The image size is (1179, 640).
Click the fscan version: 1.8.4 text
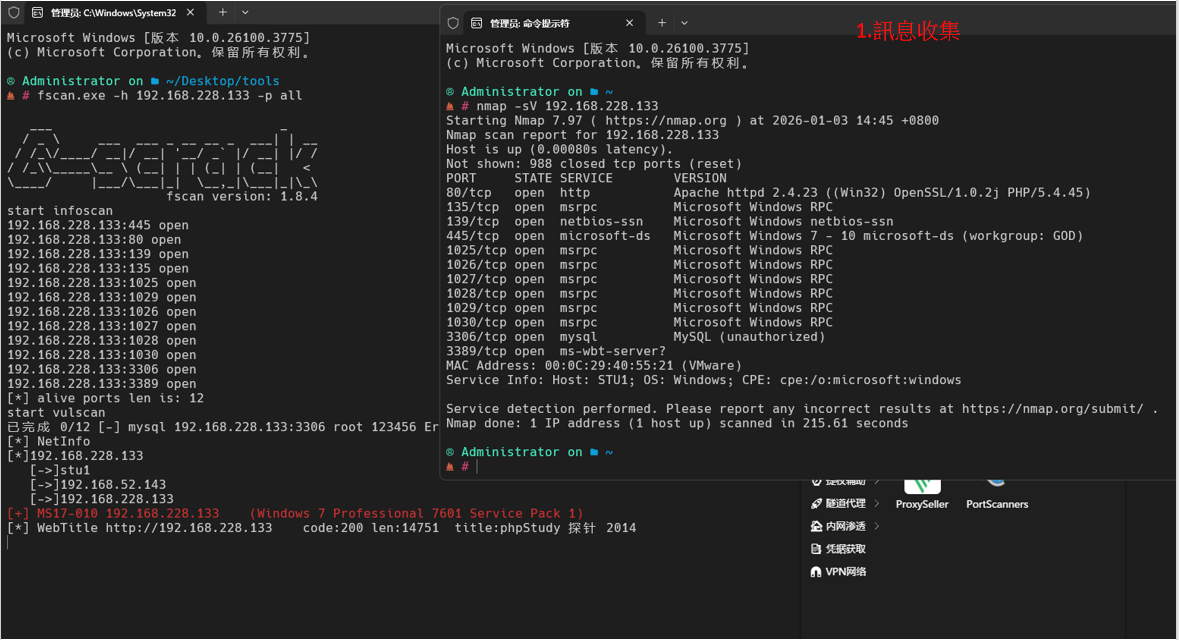click(x=241, y=196)
